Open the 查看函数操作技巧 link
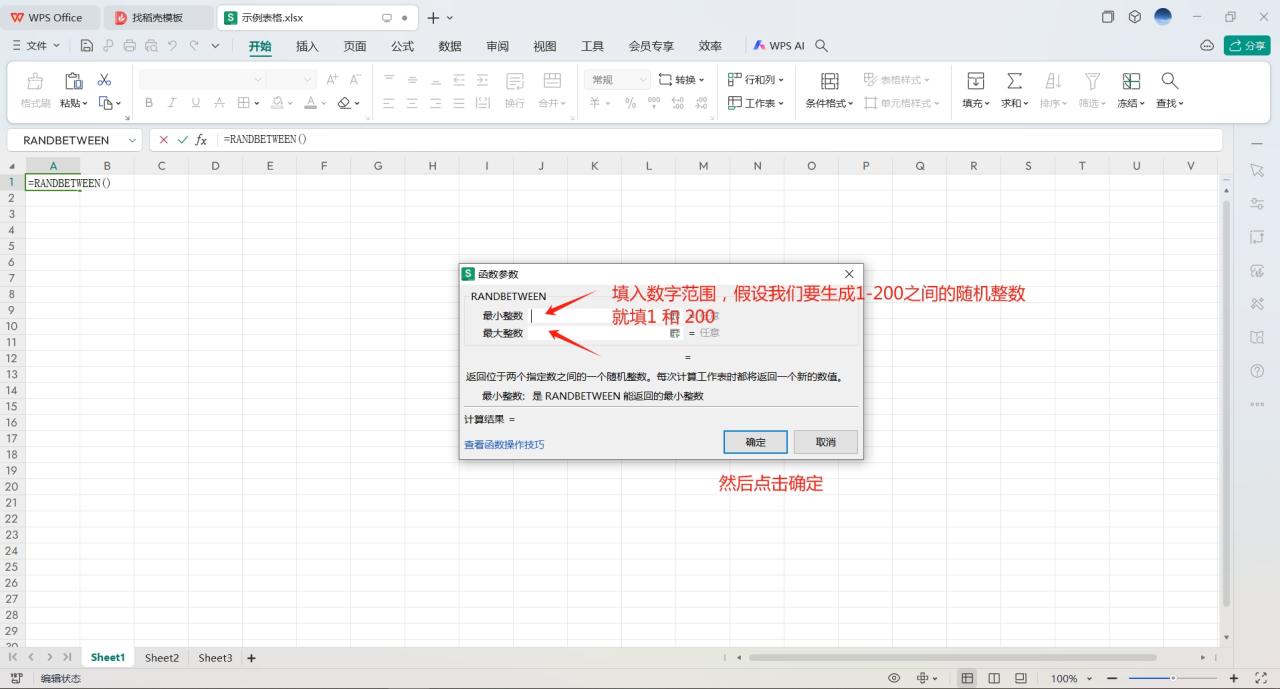 [504, 444]
